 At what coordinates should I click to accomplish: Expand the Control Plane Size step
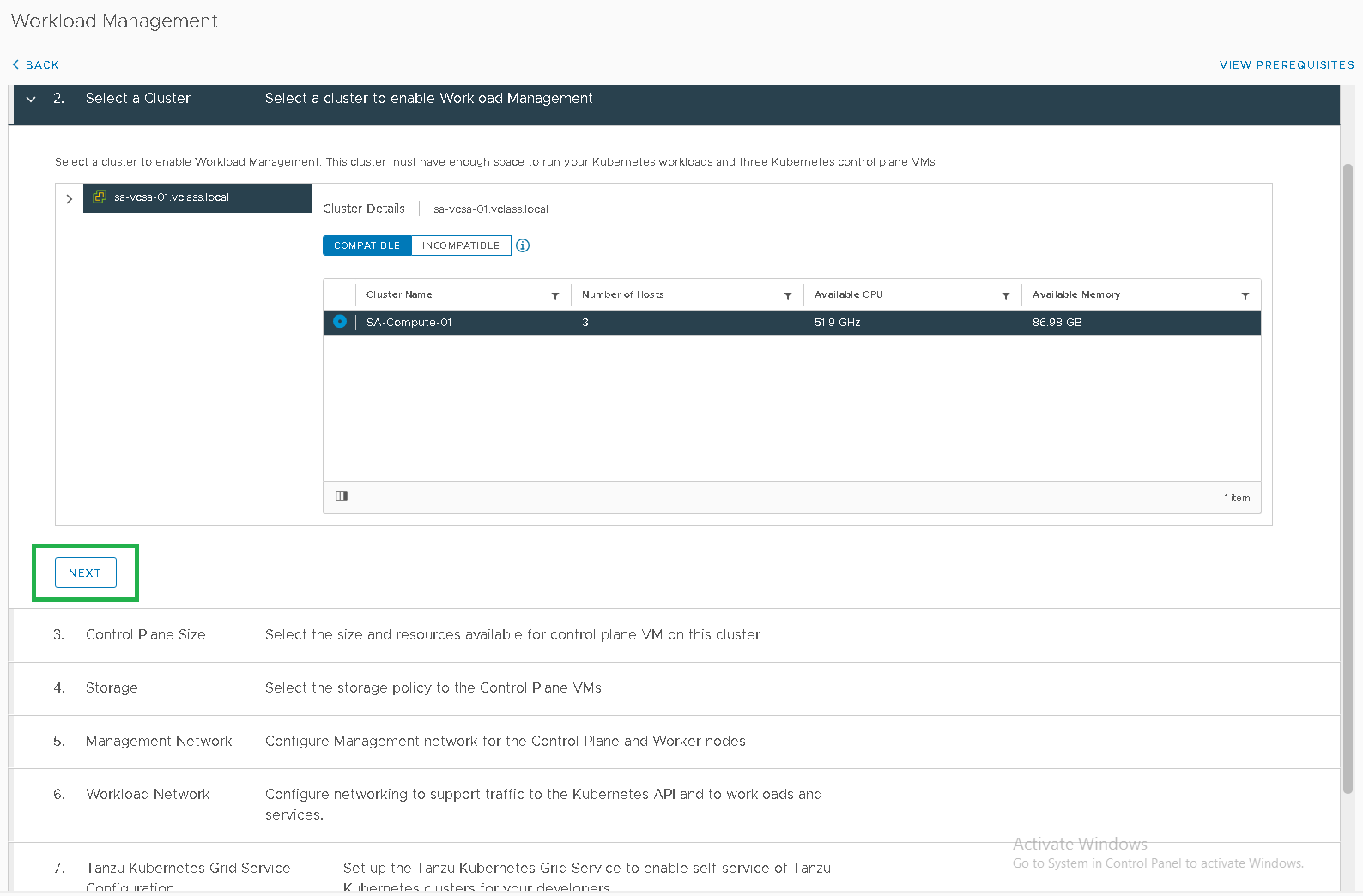146,635
